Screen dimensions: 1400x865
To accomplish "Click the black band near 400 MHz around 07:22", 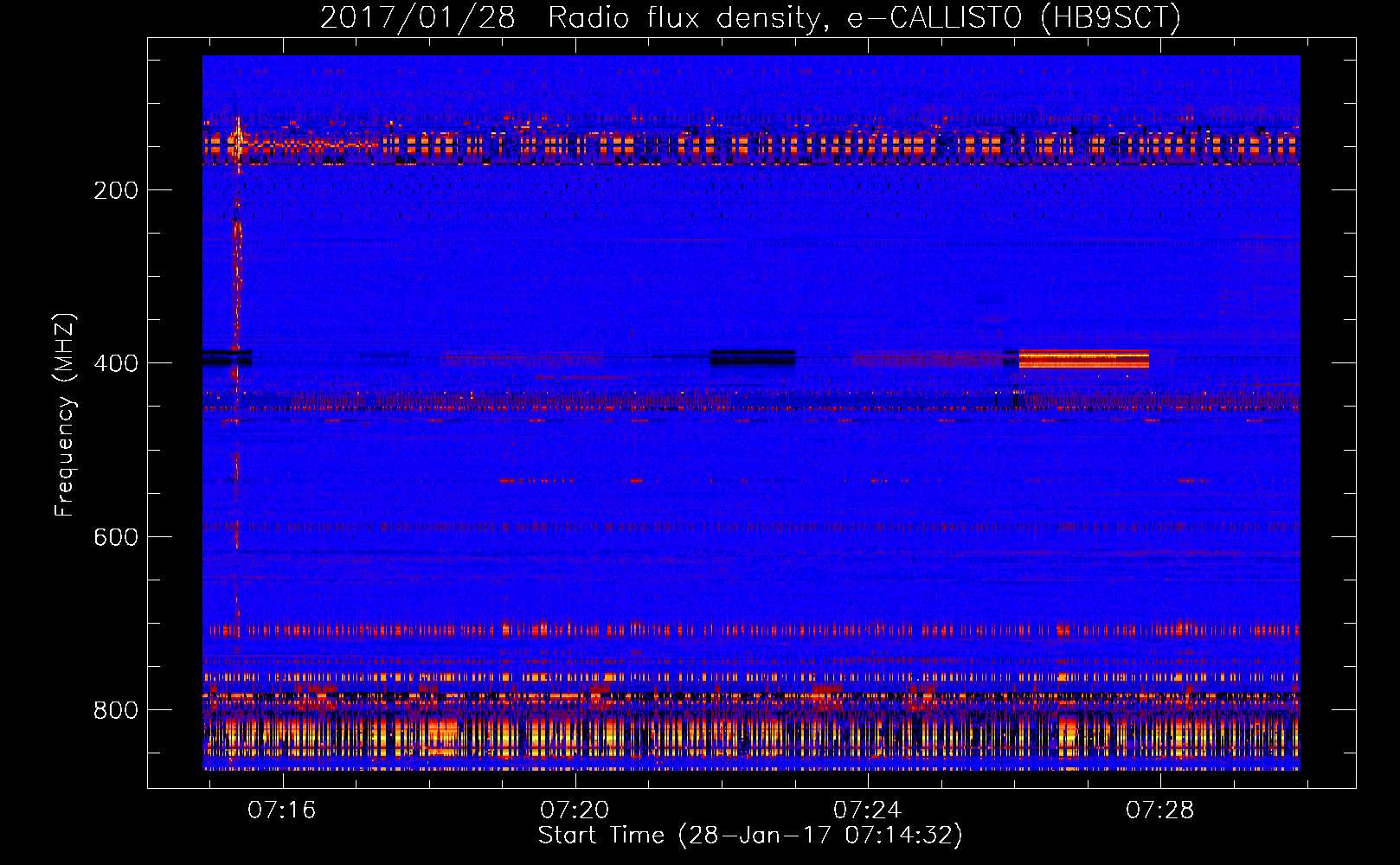I will click(753, 357).
